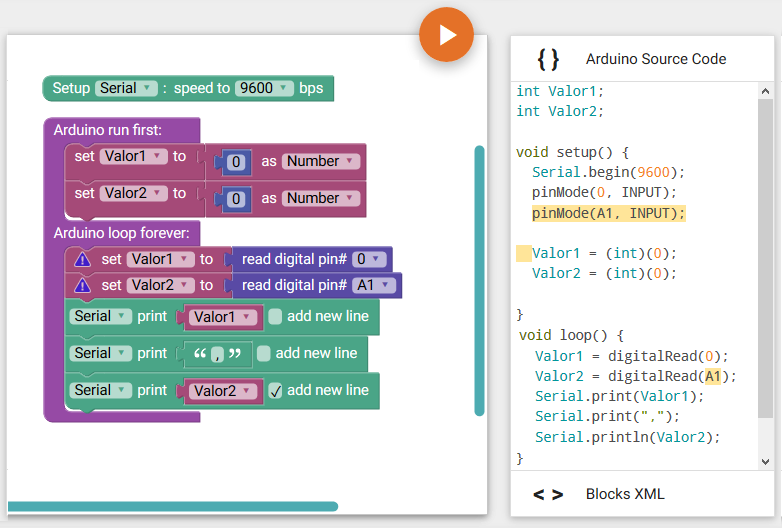Click the Serial.begin(9600) code line
Screen dimensions: 782x528
[608, 173]
